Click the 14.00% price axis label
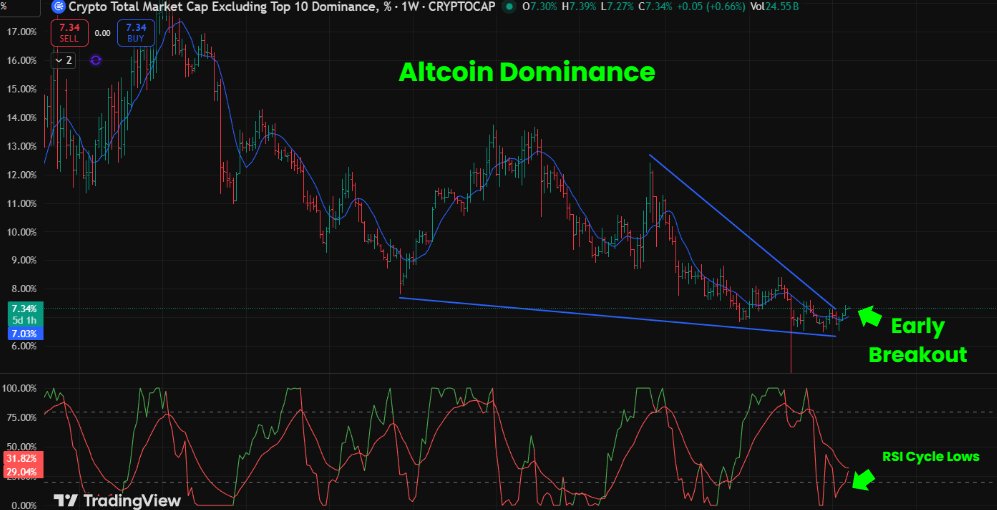 coord(21,118)
